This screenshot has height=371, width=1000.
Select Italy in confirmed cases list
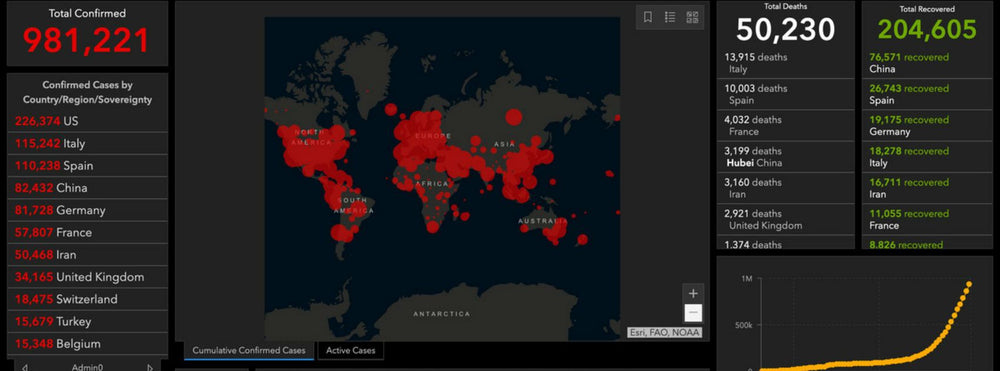(87, 143)
